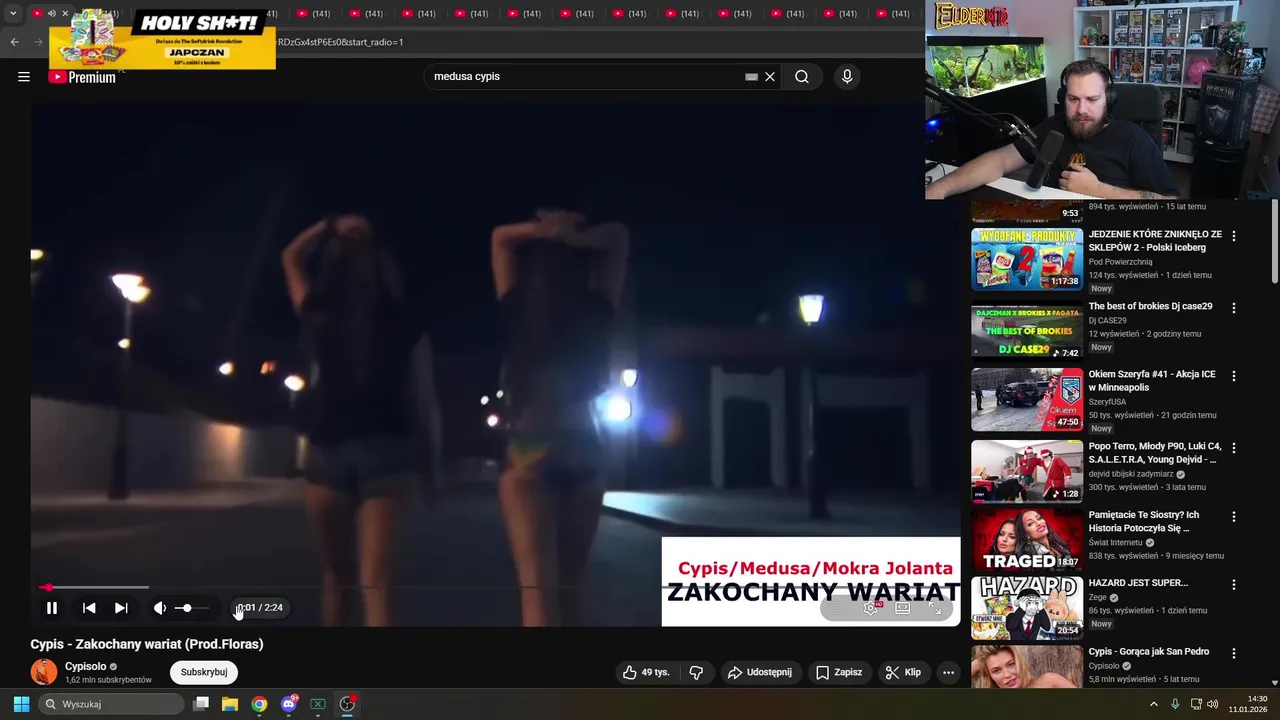Open options for 'Popo Terro, Młody P90' video
Viewport: 1280px width, 720px height.
1234,448
